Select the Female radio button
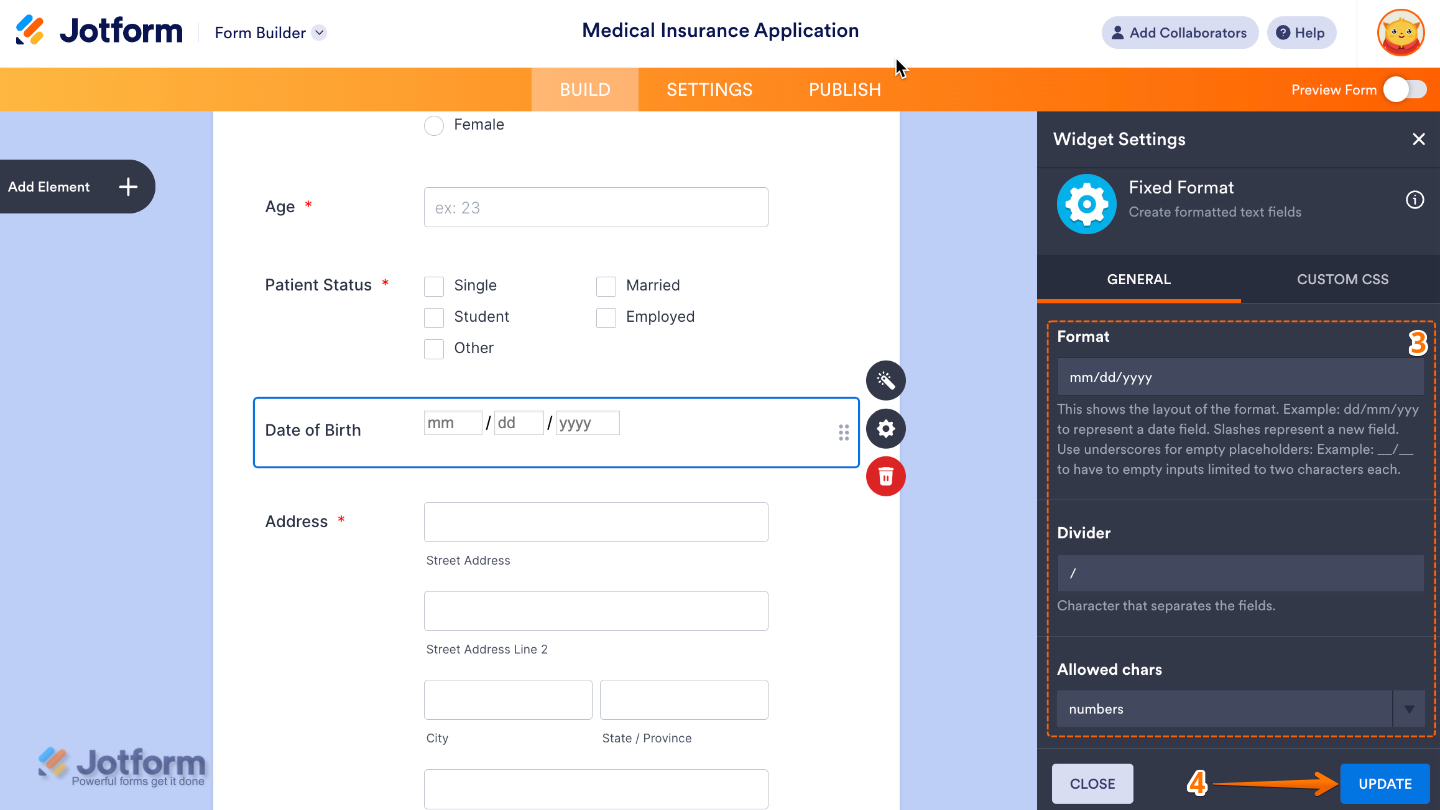 coord(434,125)
